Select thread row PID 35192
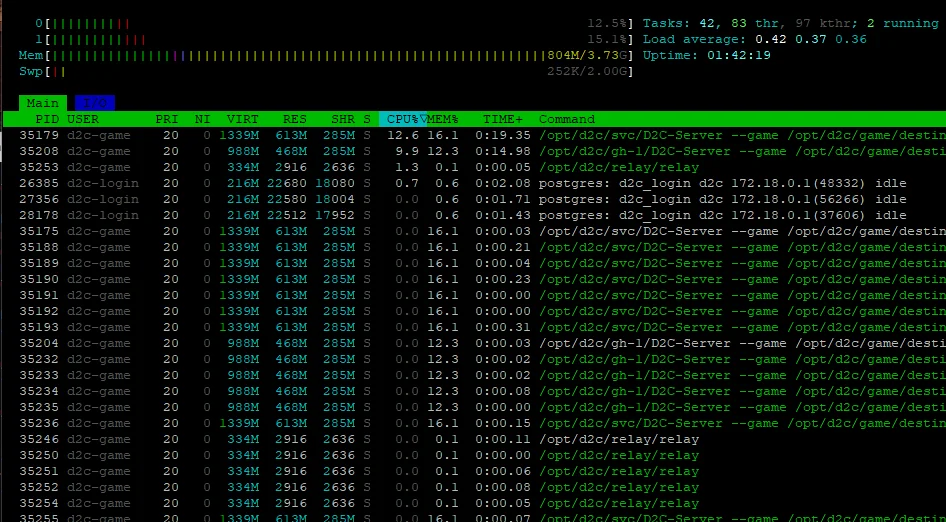The height and width of the screenshot is (522, 946). pos(473,311)
